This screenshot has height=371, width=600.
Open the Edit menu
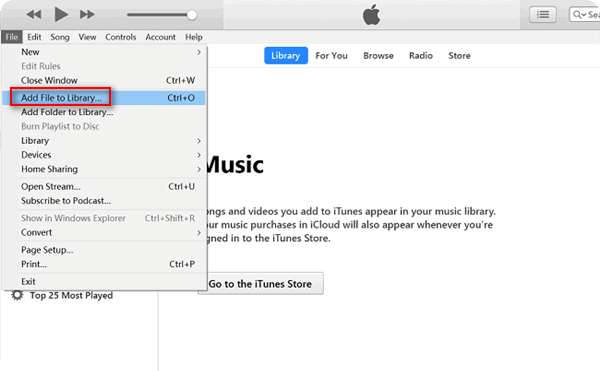coord(34,37)
